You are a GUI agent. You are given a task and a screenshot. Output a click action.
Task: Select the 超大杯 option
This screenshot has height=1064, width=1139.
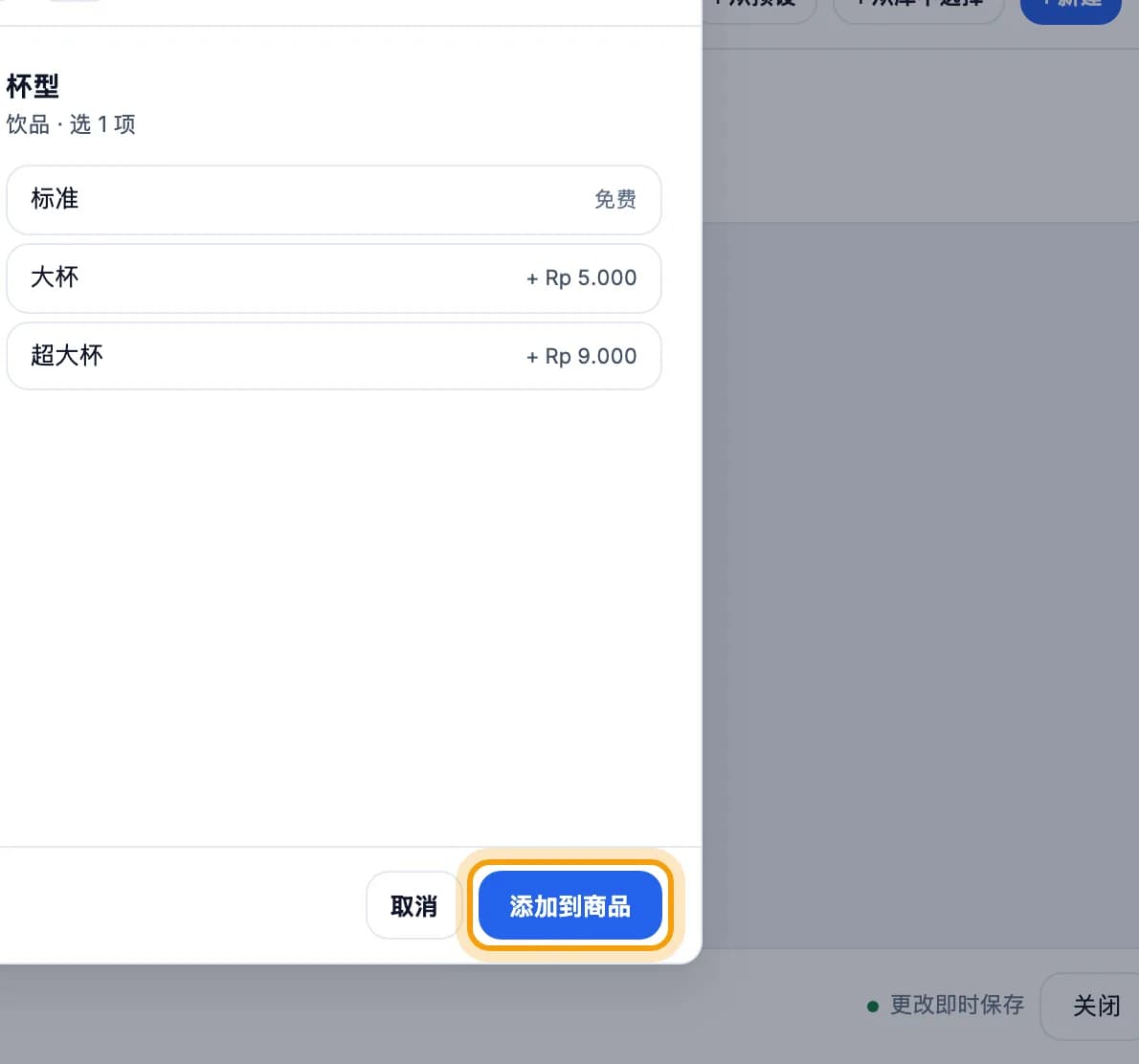point(333,356)
